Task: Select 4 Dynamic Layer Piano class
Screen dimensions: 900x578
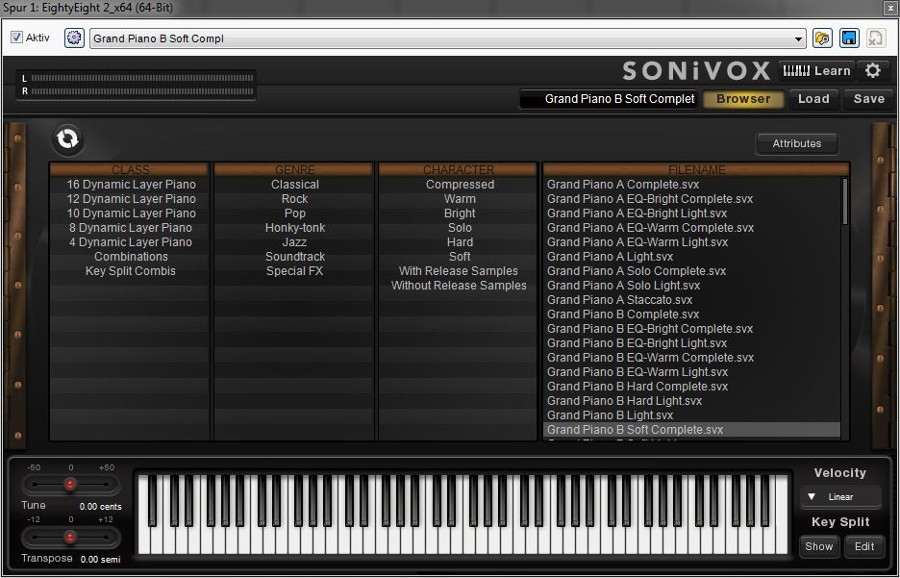Action: pos(131,242)
